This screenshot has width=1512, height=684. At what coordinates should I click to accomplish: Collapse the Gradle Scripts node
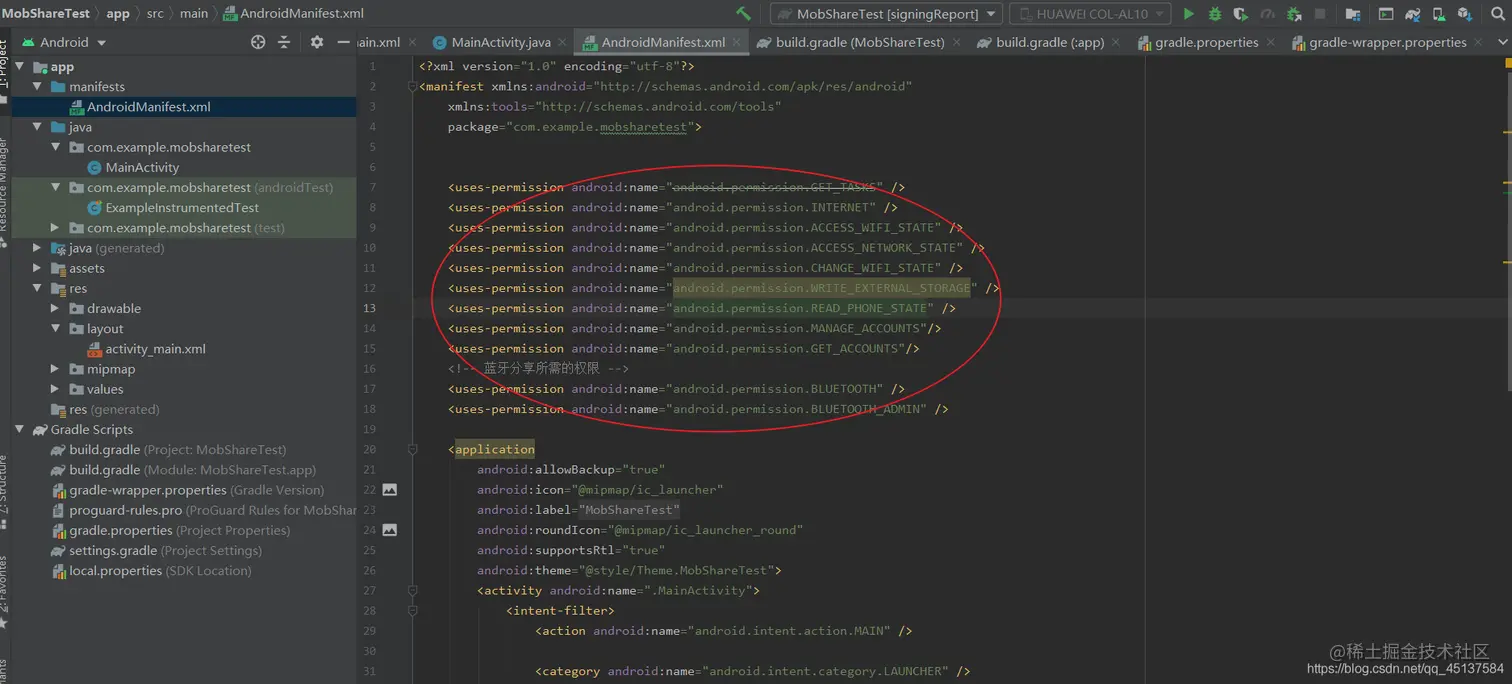pos(21,430)
